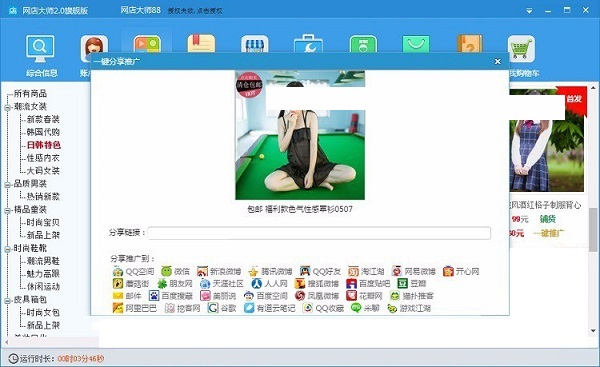Click the store awning toolbar icon

coord(254,44)
